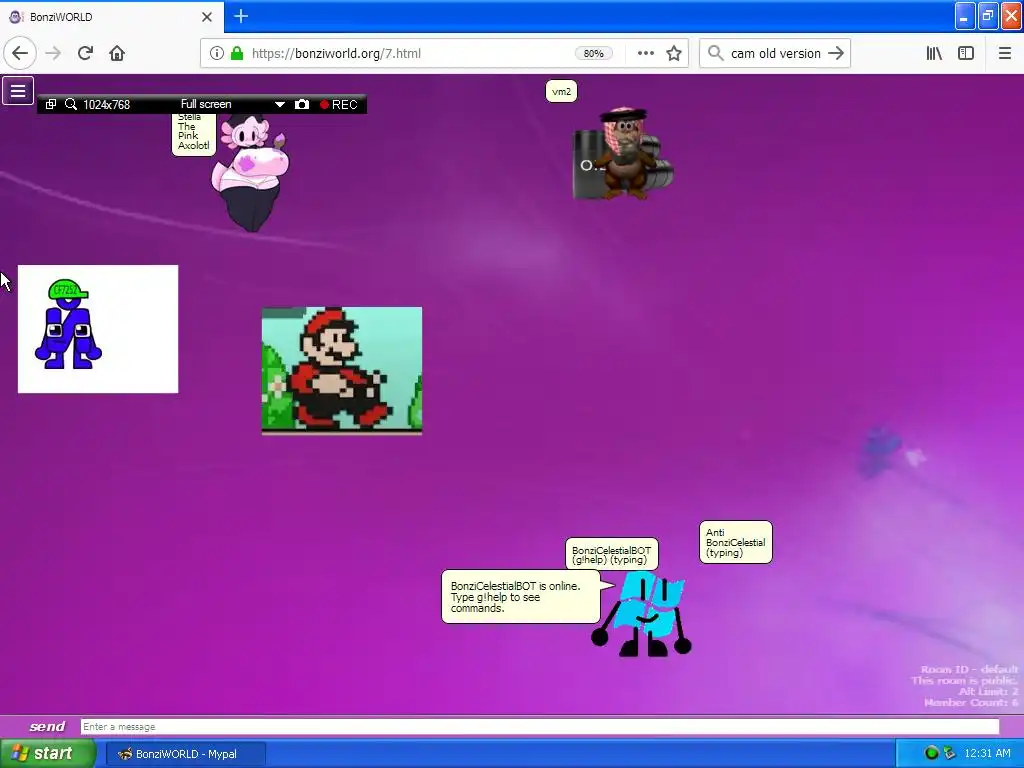Click the 1024x768 resolution label

click(106, 104)
